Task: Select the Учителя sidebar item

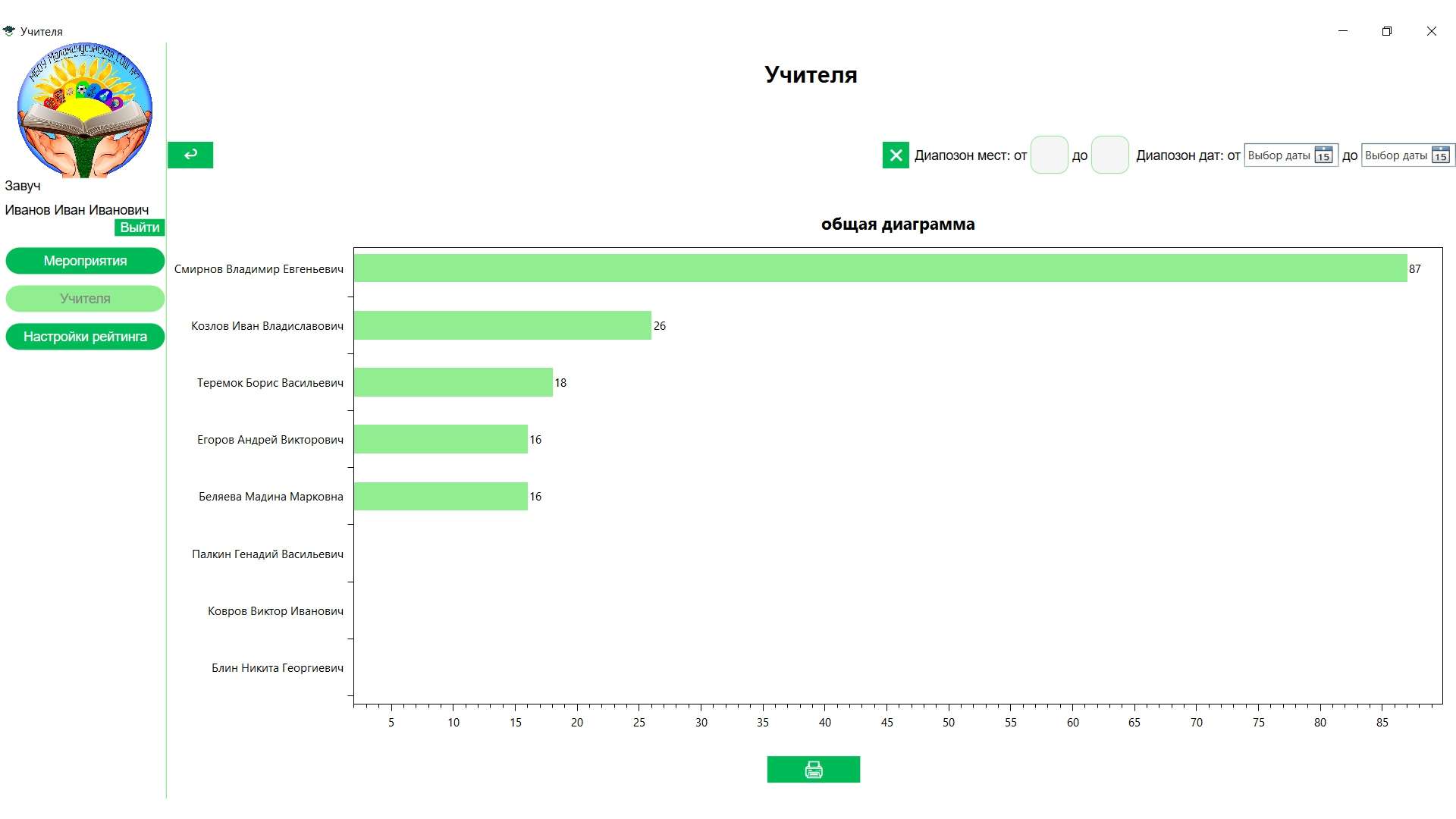Action: tap(85, 299)
